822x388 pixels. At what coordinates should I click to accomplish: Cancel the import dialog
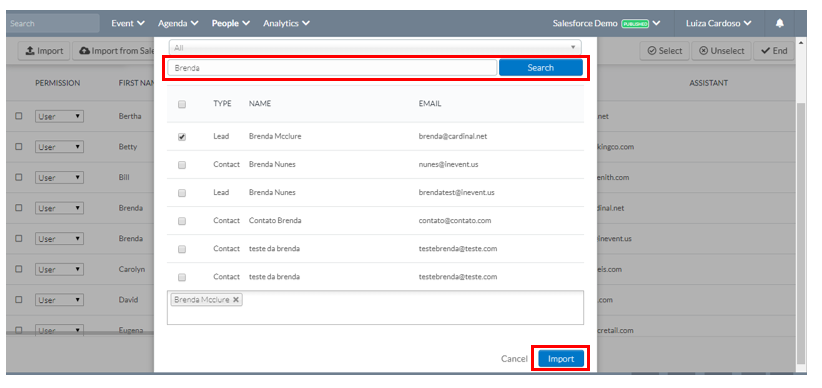pos(514,359)
